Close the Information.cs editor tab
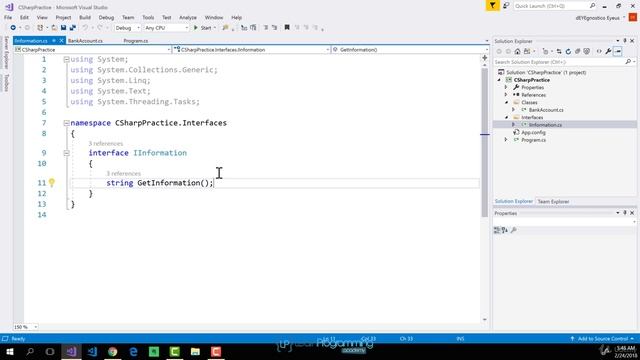Viewport: 640px width, 360px height. click(x=61, y=41)
